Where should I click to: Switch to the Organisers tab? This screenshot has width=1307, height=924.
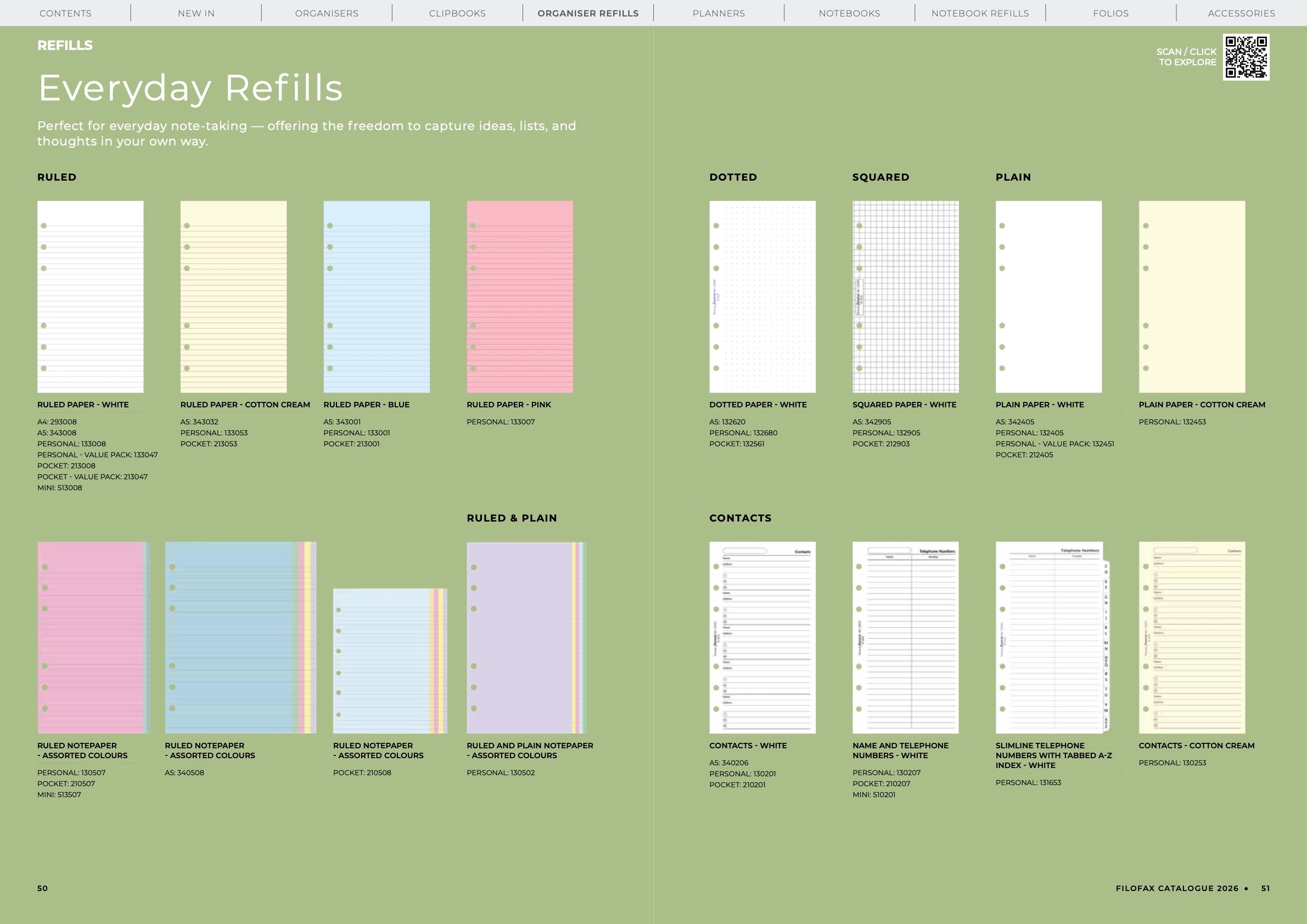(x=327, y=13)
